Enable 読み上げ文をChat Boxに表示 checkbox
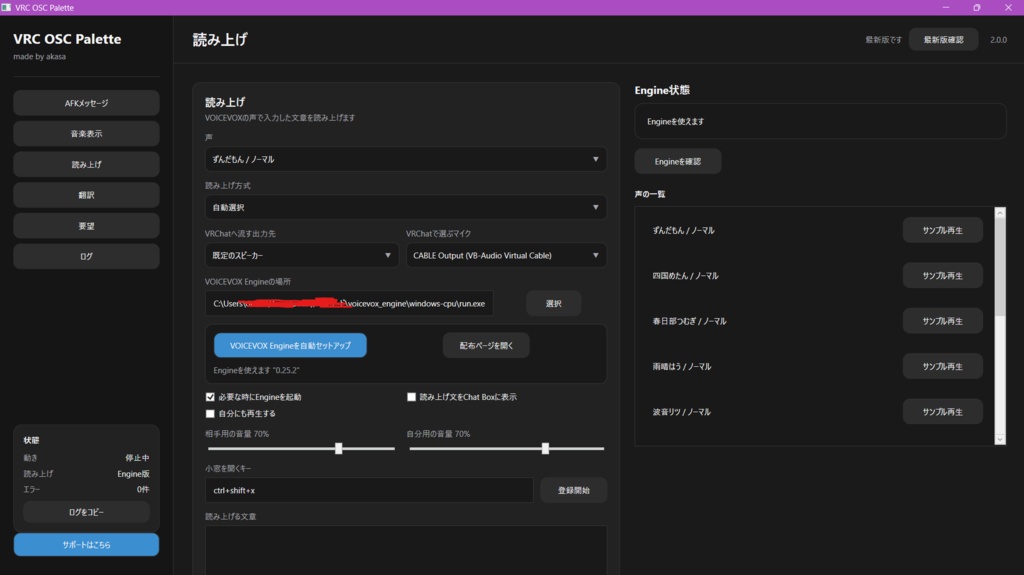This screenshot has height=575, width=1024. click(x=411, y=397)
